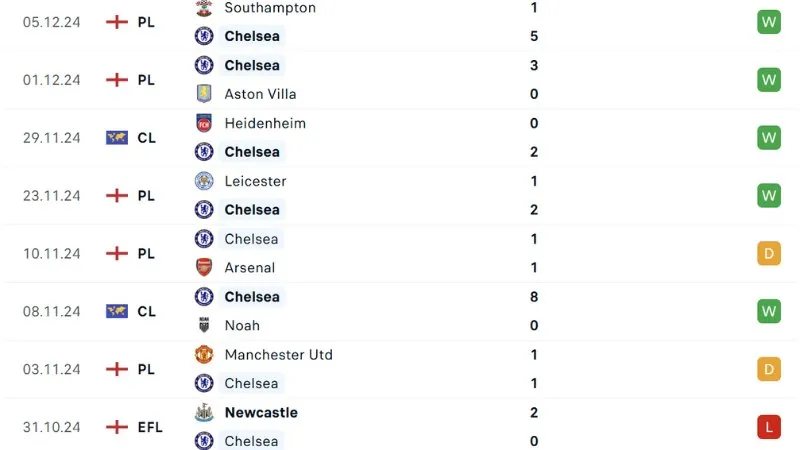Click the D result badge for the Arsenal match
Image resolution: width=800 pixels, height=450 pixels.
pos(768,254)
